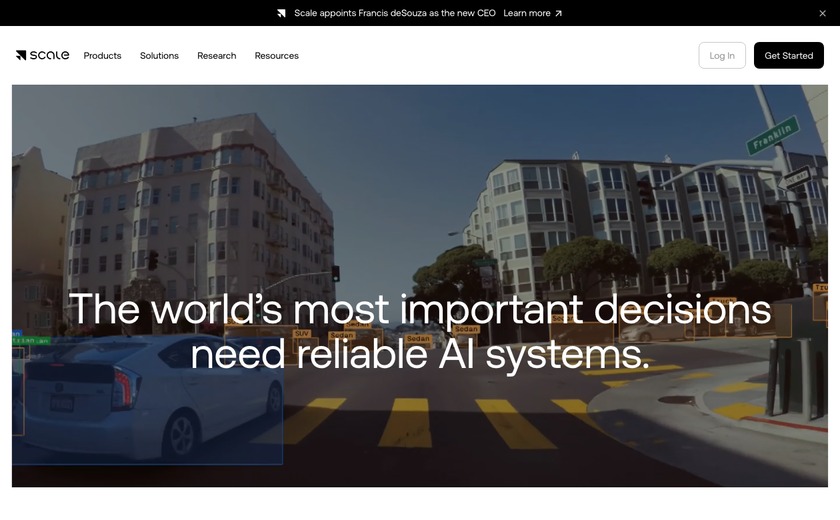840x520 pixels.
Task: Dismiss the announcement banner with the X
Action: [822, 13]
